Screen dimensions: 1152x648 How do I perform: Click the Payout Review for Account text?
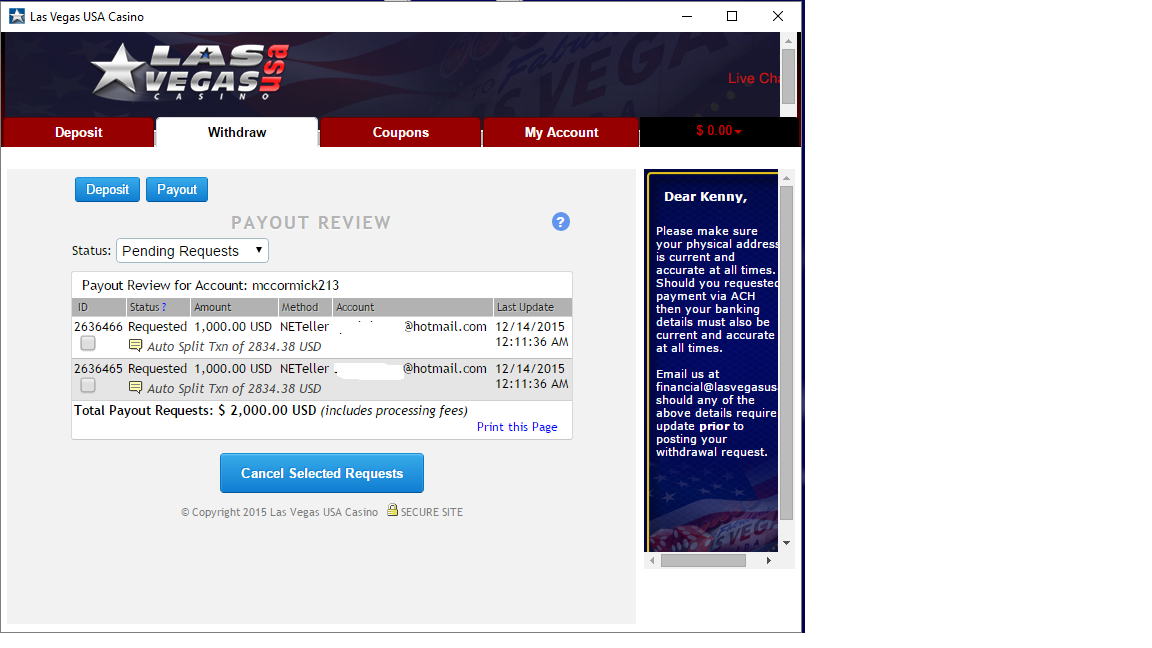tap(210, 285)
